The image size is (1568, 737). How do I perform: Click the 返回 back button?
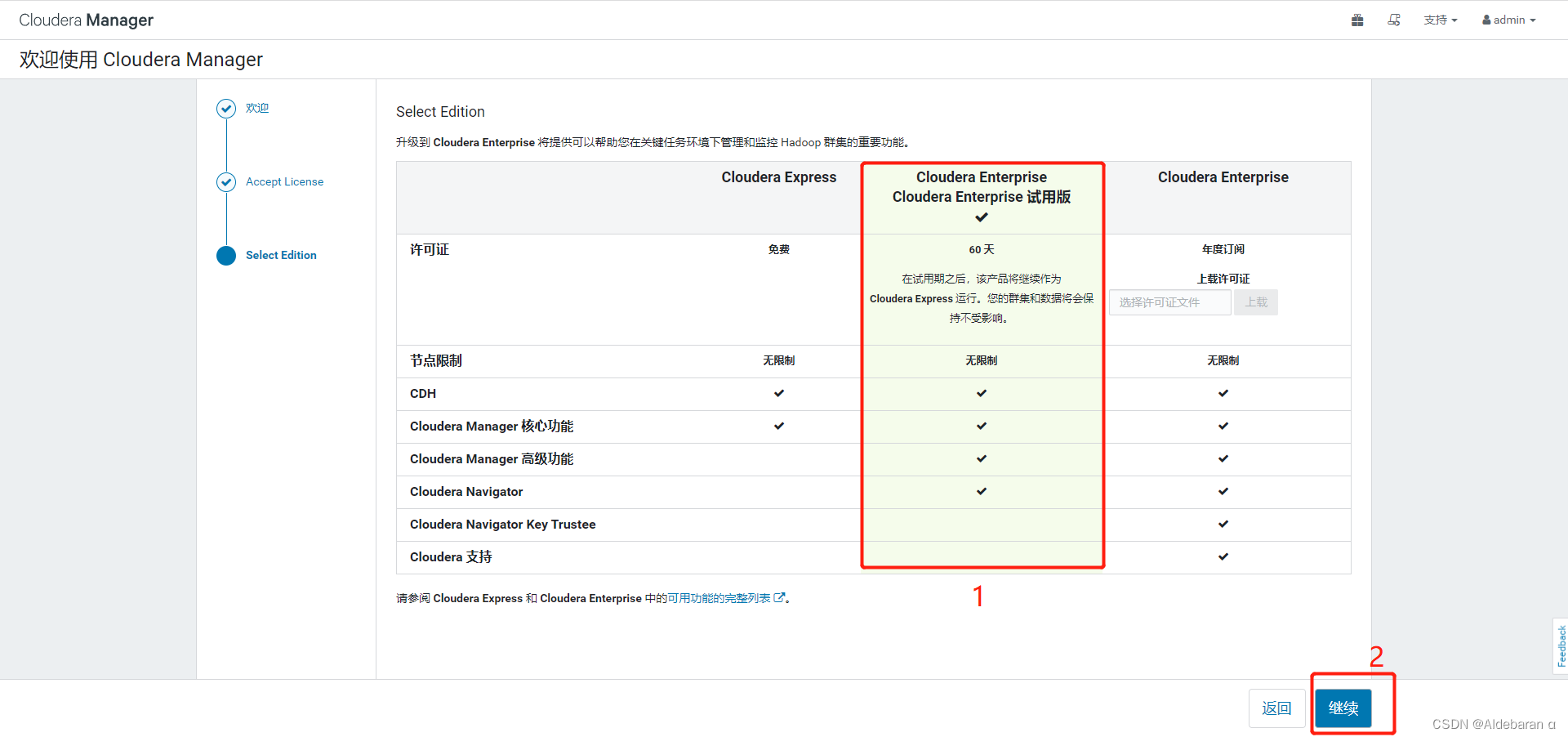[x=1276, y=708]
